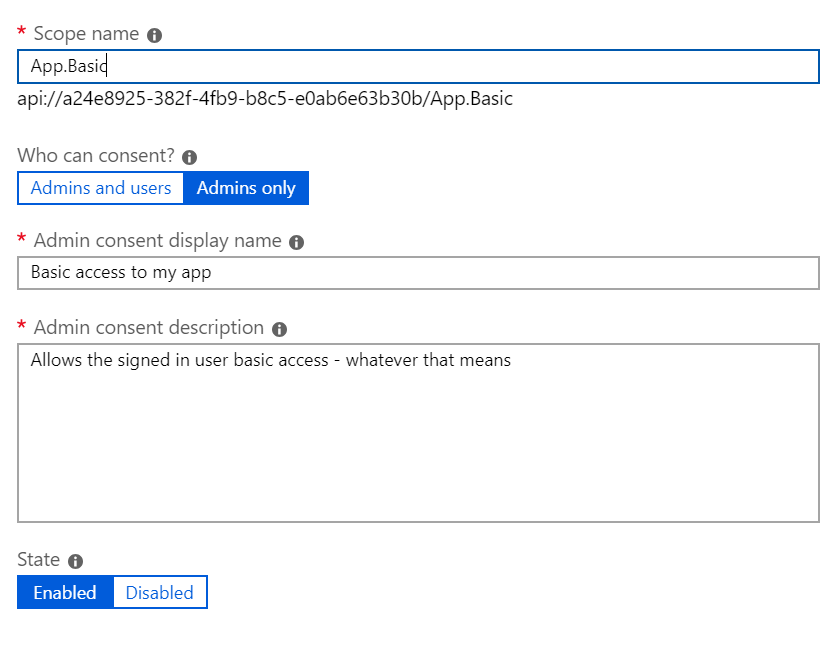This screenshot has height=661, width=829.
Task: Click the State label text
Action: tap(39, 559)
